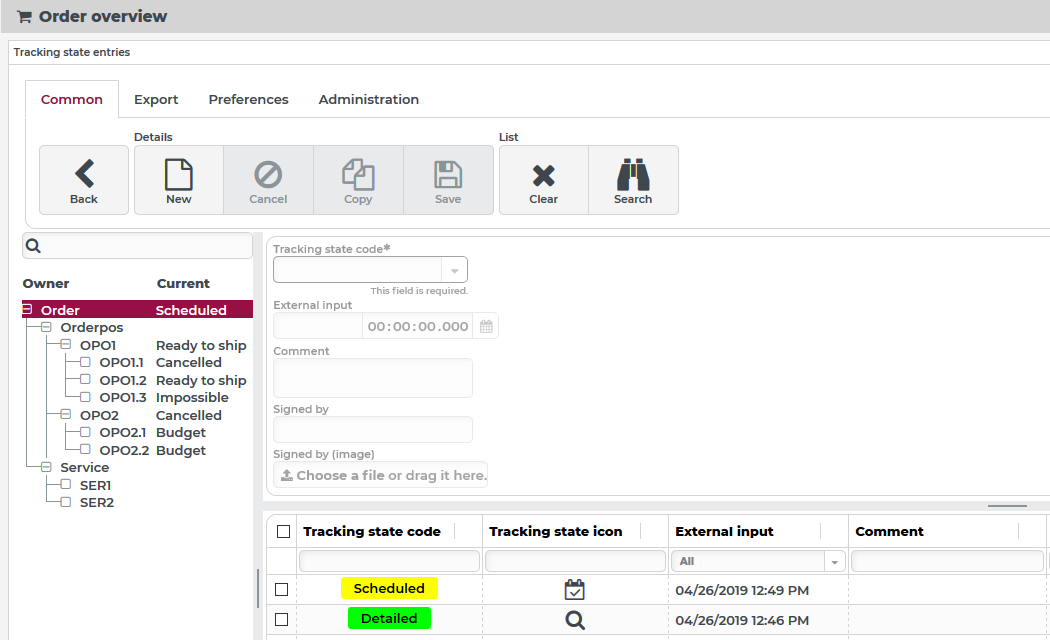
Task: Click OPO2 Cancelled status text
Action: [x=189, y=415]
